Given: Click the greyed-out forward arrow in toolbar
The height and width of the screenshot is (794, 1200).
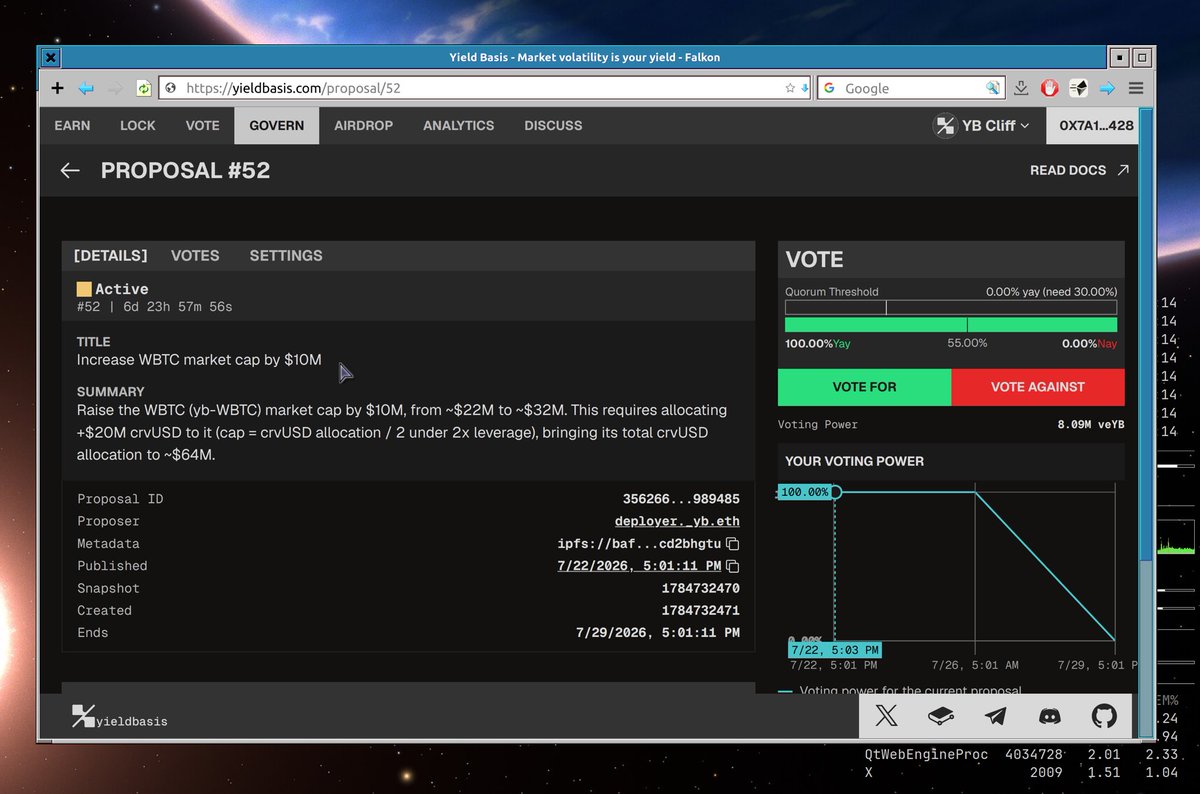Looking at the screenshot, I should (115, 88).
